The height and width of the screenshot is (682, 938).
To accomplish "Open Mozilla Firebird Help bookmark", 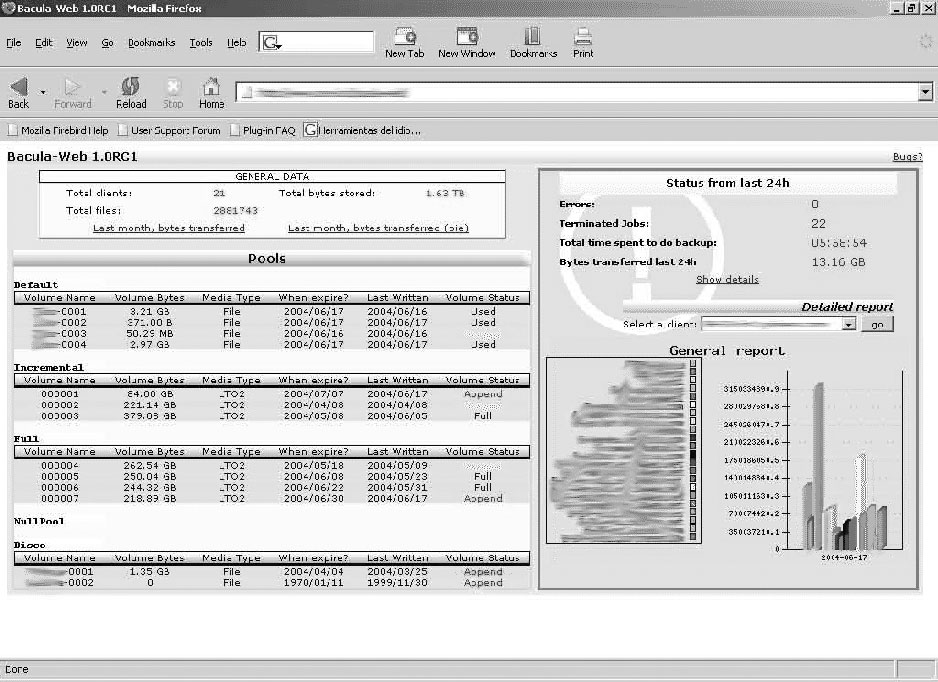I will (x=58, y=130).
